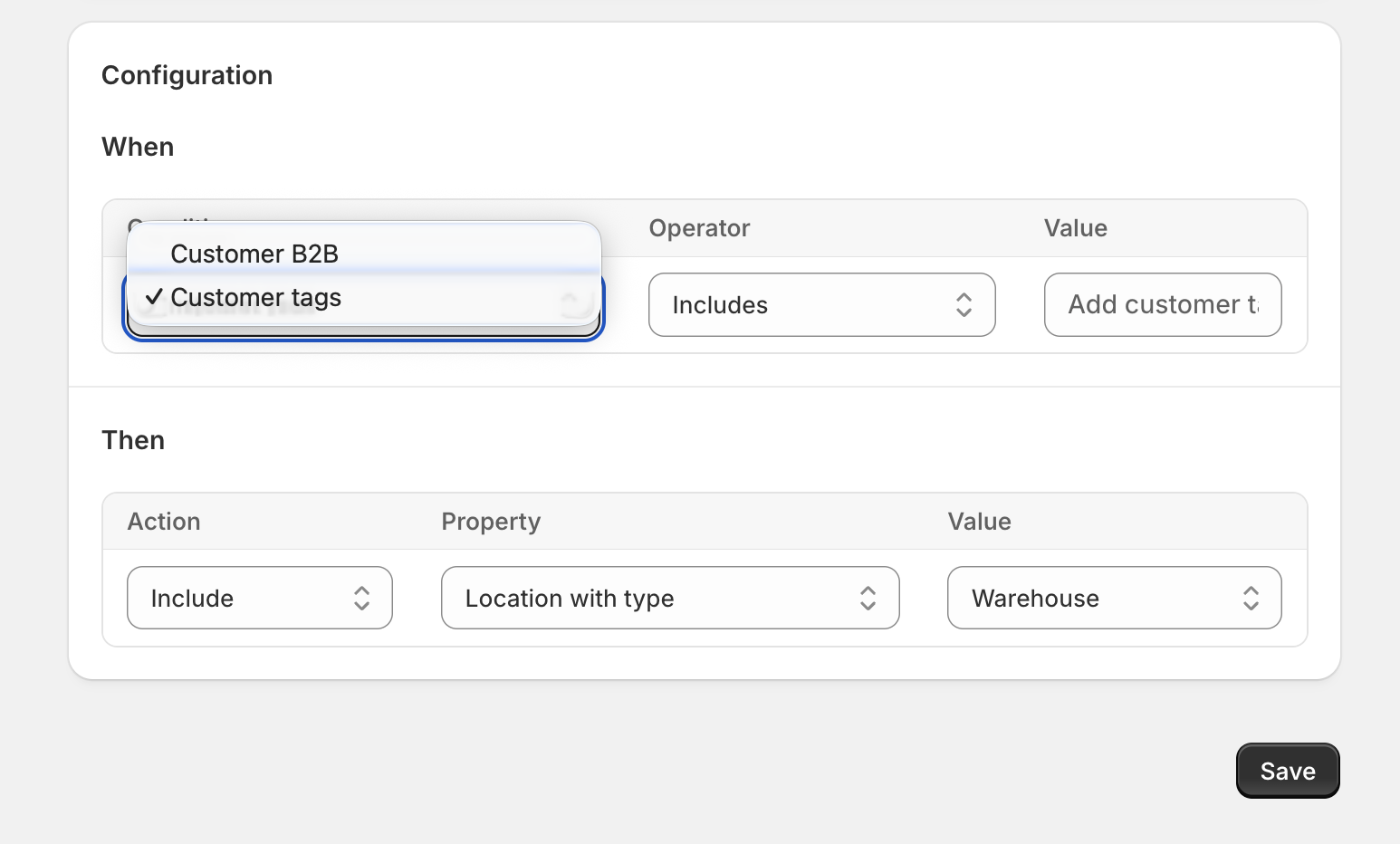Click the checkmark beside Customer tags
Image resolution: width=1400 pixels, height=844 pixels.
pyautogui.click(x=154, y=297)
